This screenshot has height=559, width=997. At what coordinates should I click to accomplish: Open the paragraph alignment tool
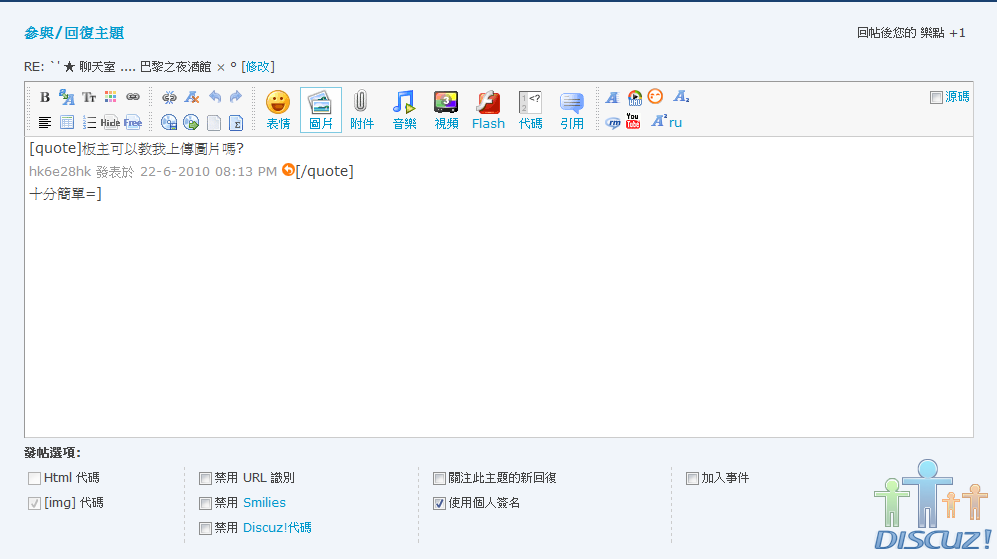click(45, 122)
